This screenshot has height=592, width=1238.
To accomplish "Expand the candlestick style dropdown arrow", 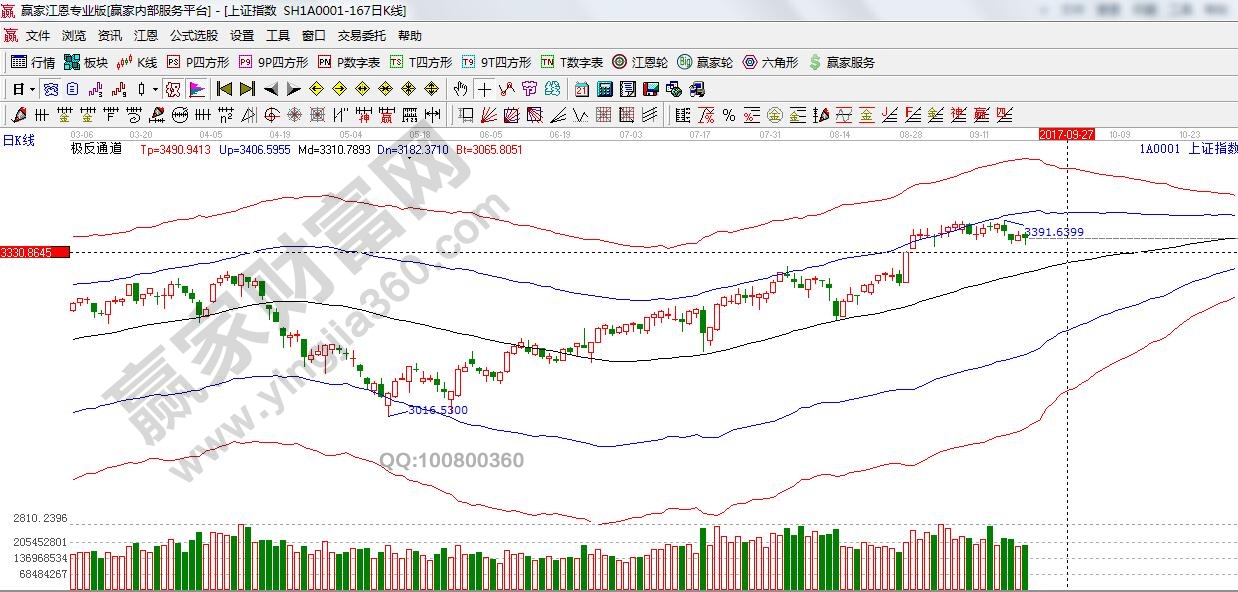I will [155, 89].
